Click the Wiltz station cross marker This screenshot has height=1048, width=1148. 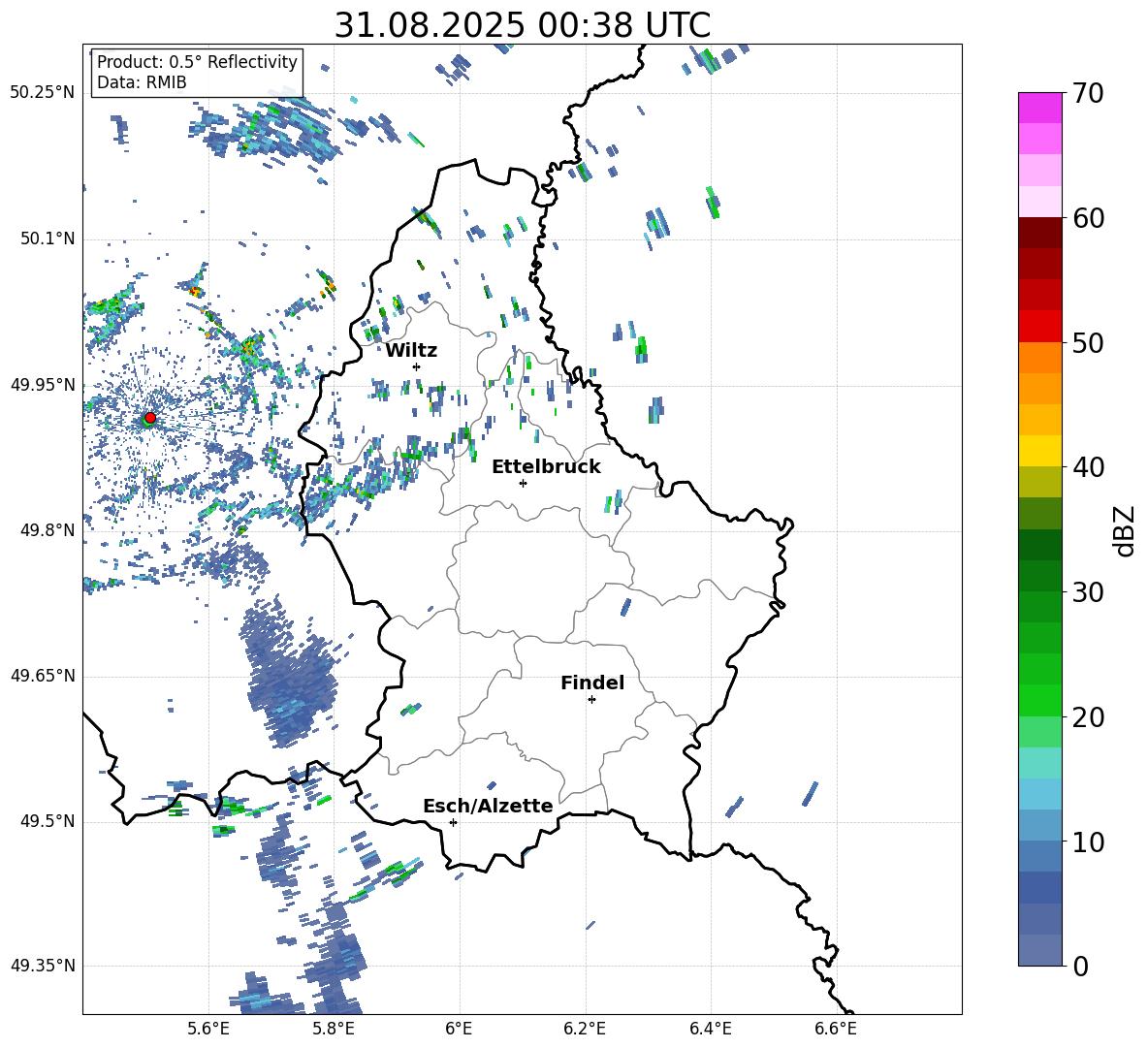417,366
